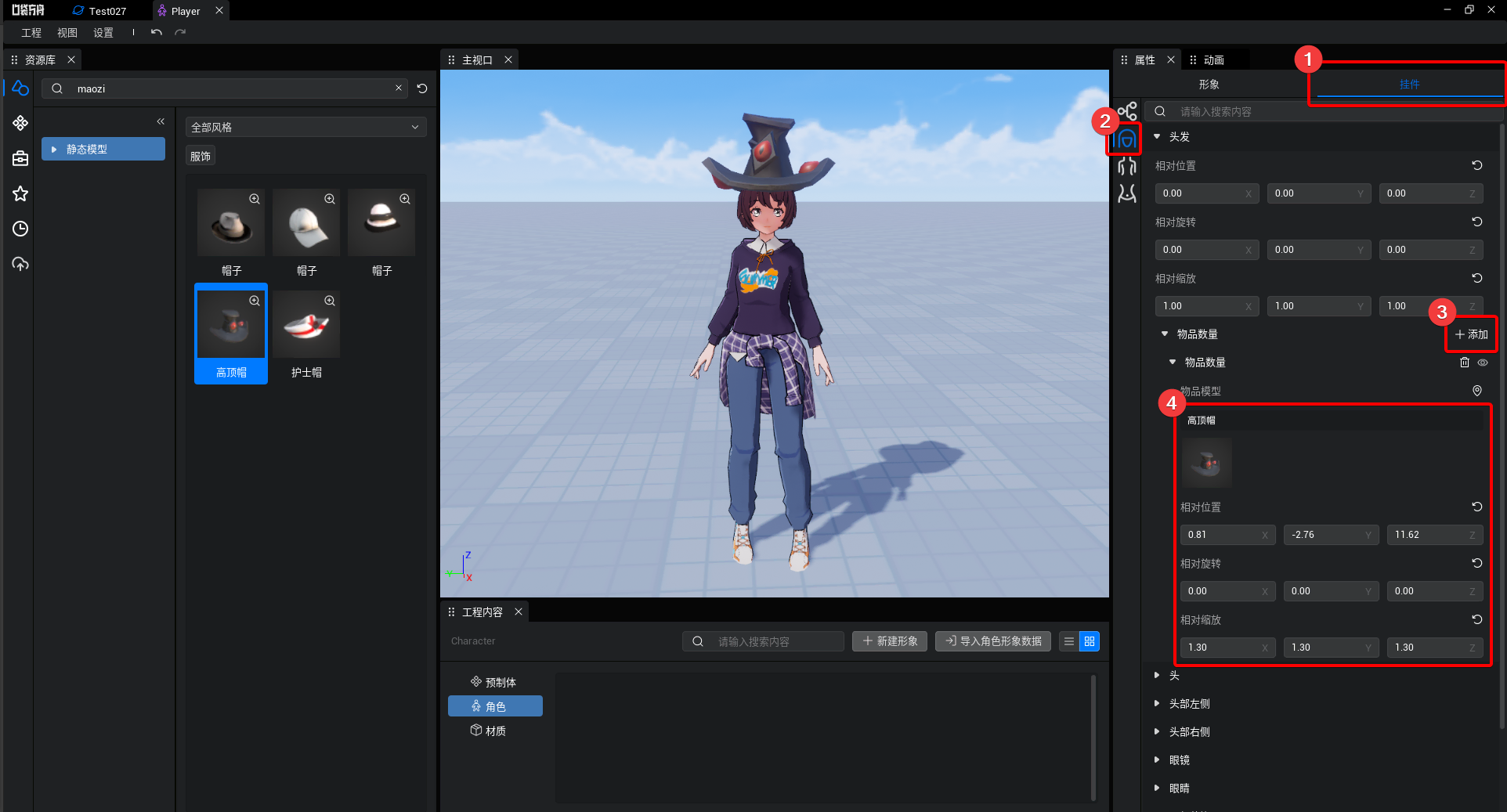The width and height of the screenshot is (1507, 812).
Task: Close the 资源库 panel
Action: click(x=71, y=60)
